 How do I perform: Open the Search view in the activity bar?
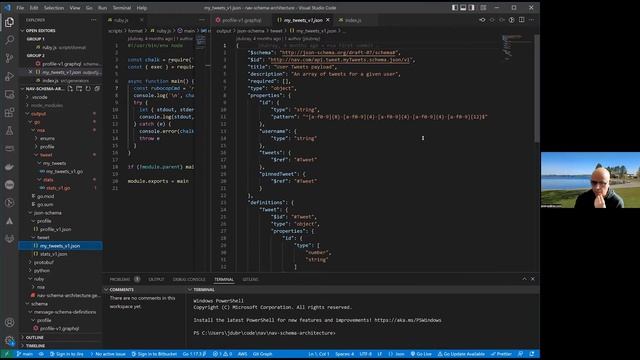9,40
